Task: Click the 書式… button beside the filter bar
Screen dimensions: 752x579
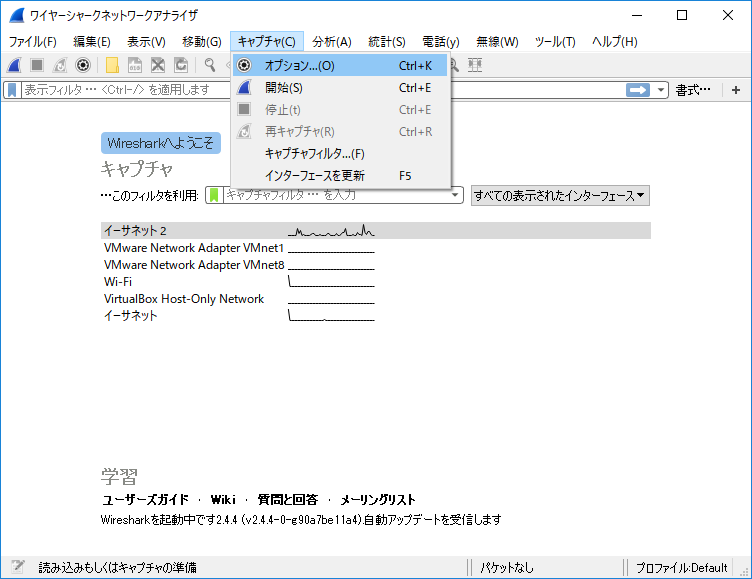Action: pyautogui.click(x=693, y=90)
